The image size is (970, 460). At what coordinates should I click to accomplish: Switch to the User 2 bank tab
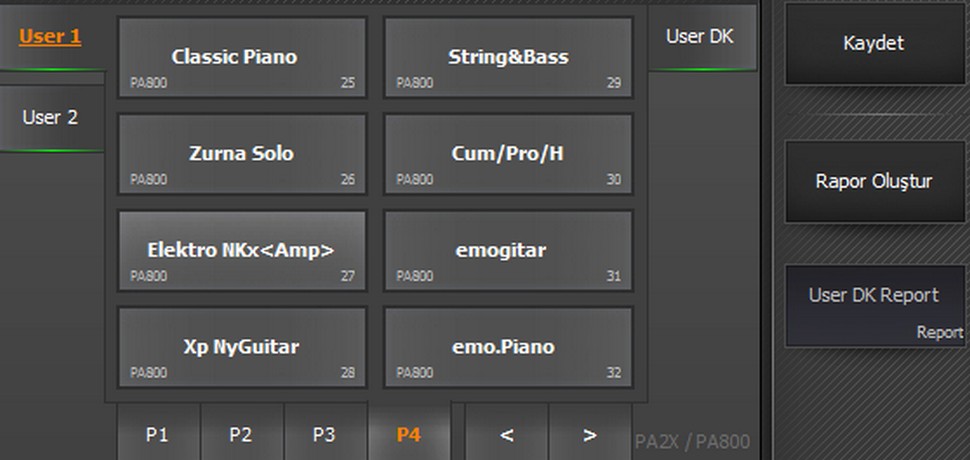coord(51,117)
